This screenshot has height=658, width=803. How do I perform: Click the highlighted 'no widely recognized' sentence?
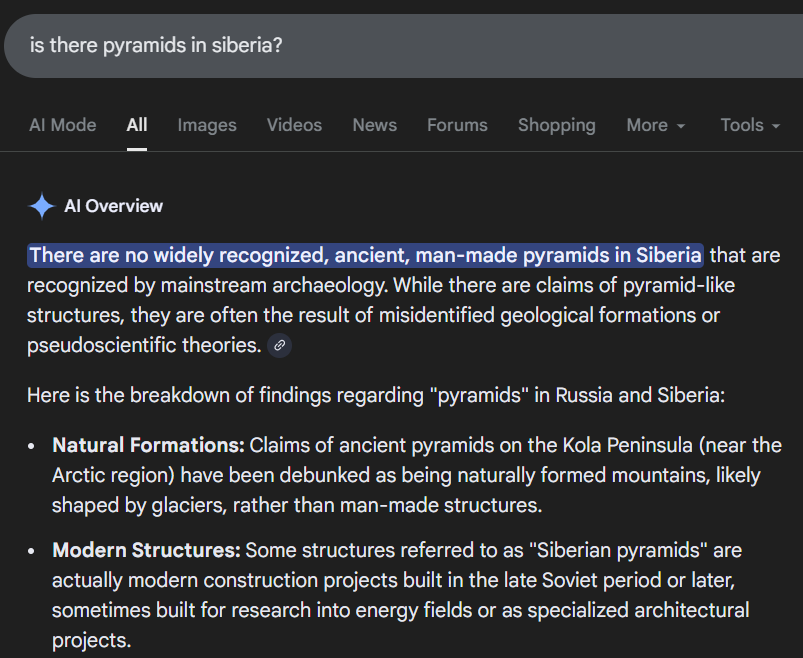(x=365, y=255)
